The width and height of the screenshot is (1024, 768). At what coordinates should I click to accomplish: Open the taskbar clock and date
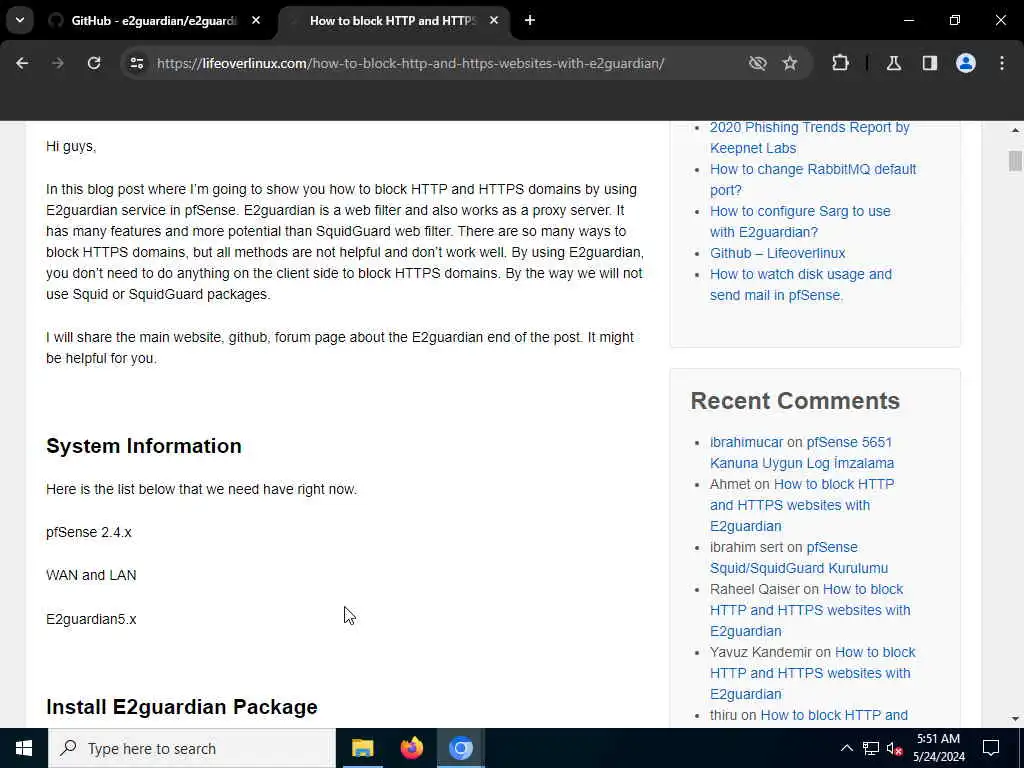tap(939, 748)
